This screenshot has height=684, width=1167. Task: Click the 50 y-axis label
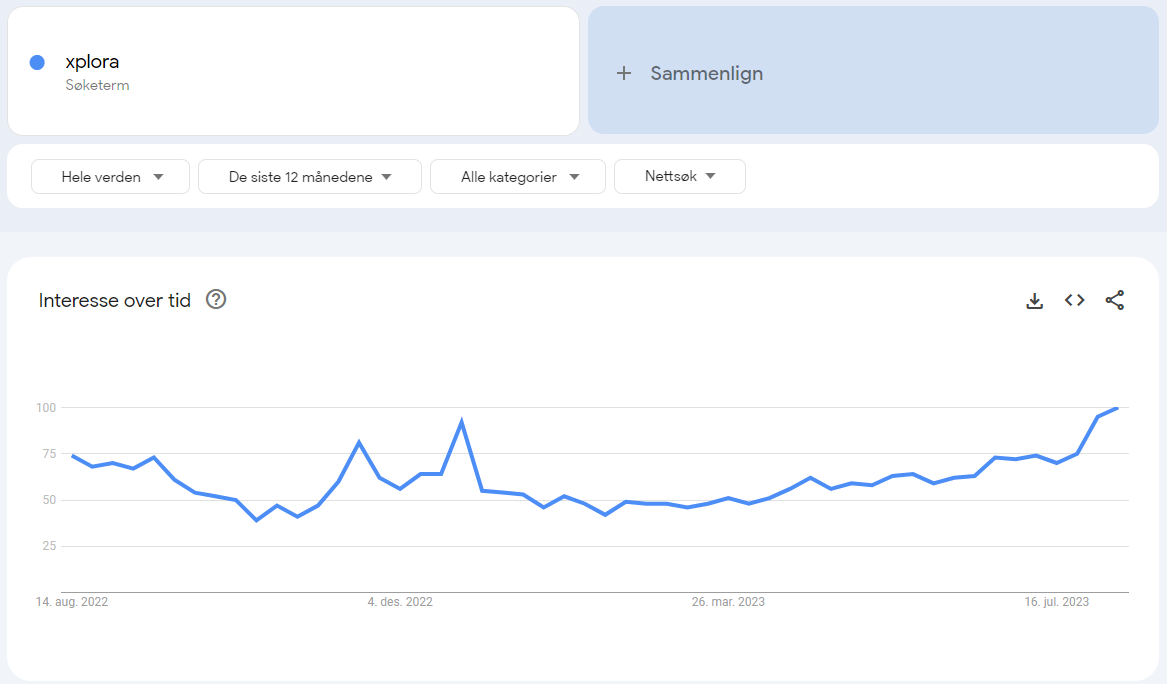coord(49,500)
